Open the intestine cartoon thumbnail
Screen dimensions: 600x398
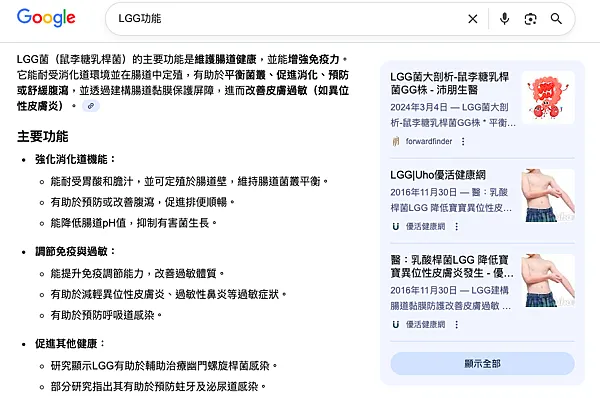point(548,97)
